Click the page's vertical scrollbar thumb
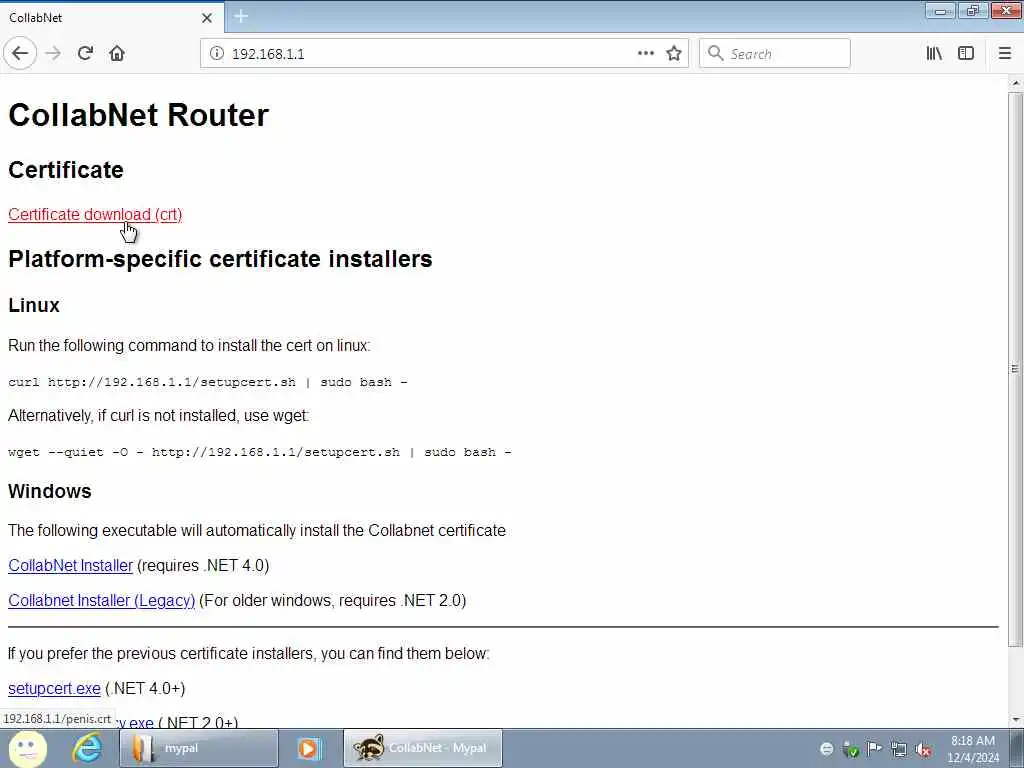The width and height of the screenshot is (1024, 768). (x=1016, y=369)
